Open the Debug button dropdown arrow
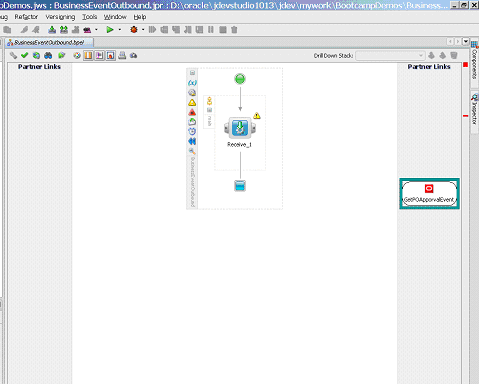Screen dimensions: 479x384 [143, 30]
